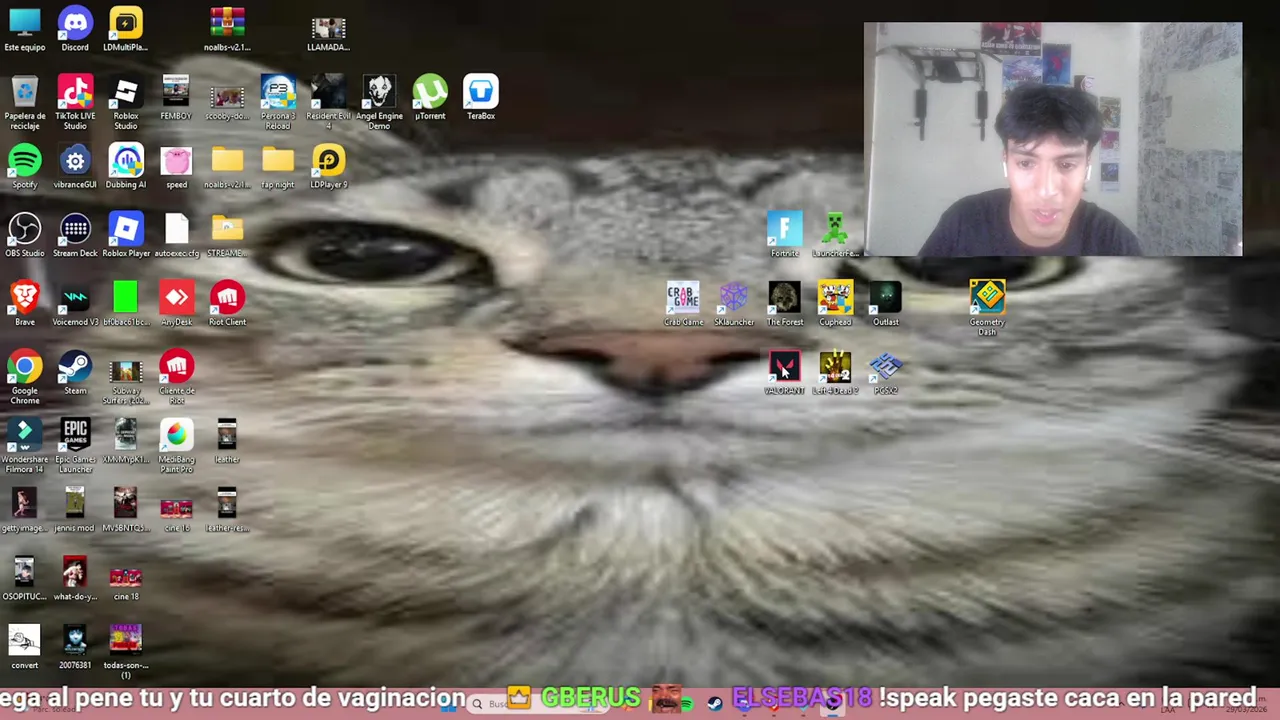Screen dimensions: 1280x720
Task: Launch Angel Engine Demo
Action: coord(379,102)
